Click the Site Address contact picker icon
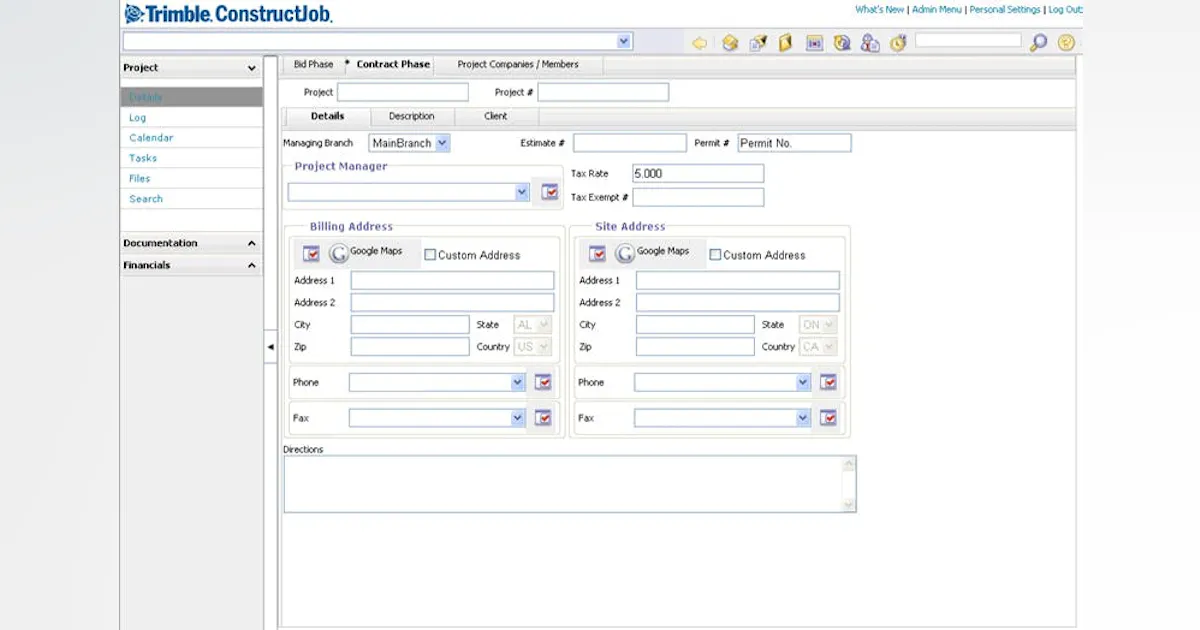This screenshot has height=630, width=1200. coord(597,254)
